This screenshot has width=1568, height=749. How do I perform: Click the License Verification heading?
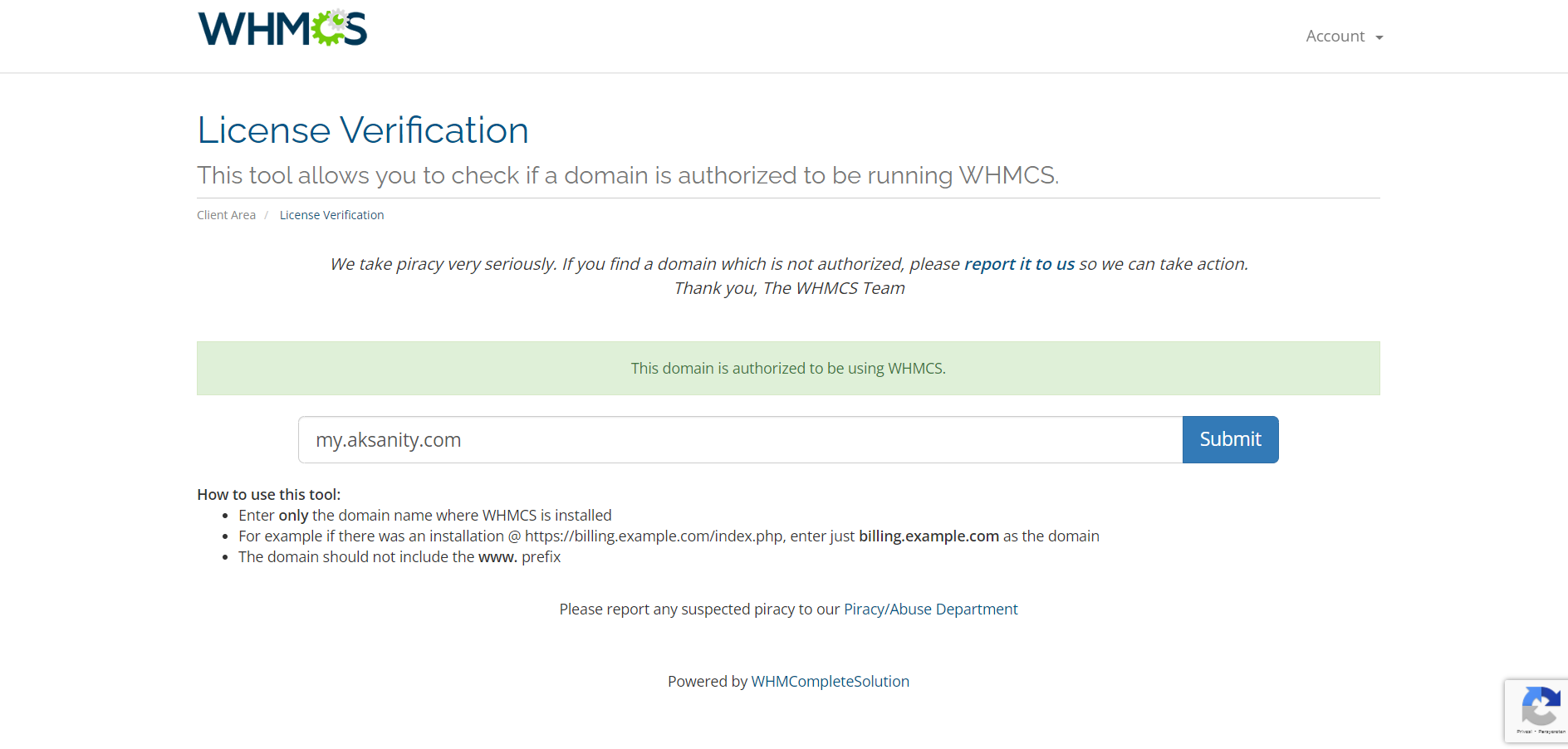[x=363, y=130]
